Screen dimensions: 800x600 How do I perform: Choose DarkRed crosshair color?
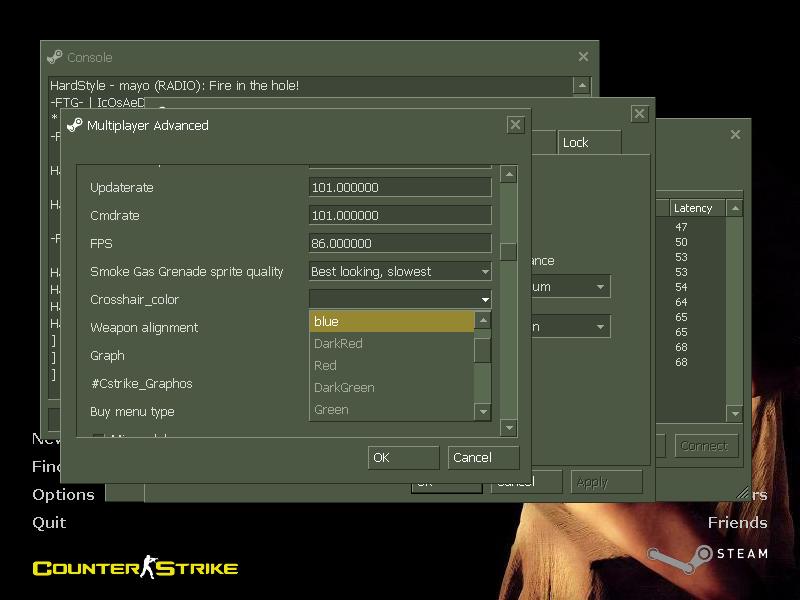tap(391, 343)
